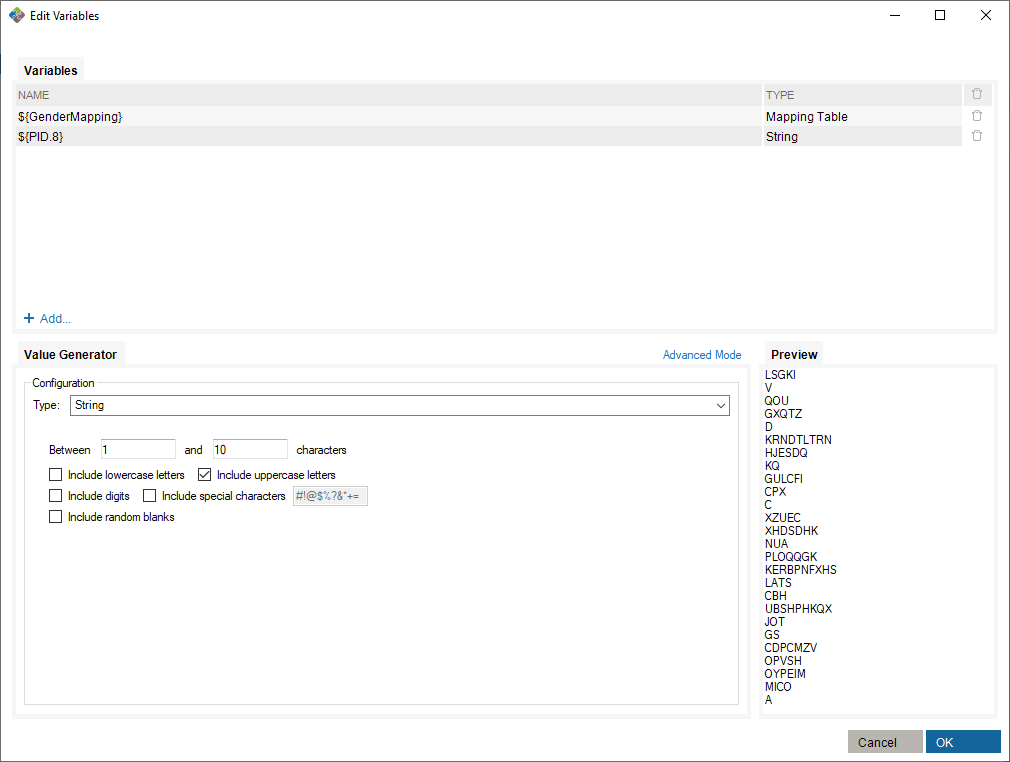Click preview value CDPCMZV
The width and height of the screenshot is (1010, 762).
tap(790, 648)
